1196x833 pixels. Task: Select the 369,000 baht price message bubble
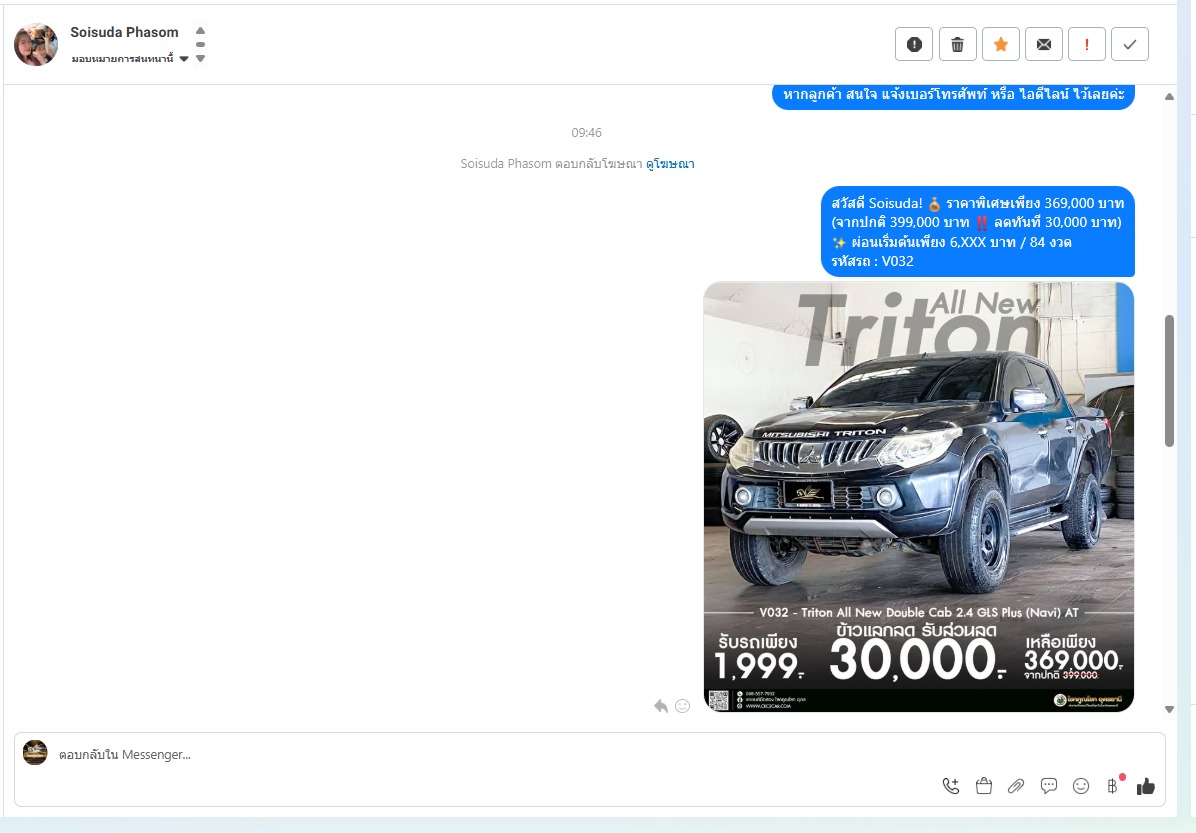pyautogui.click(x=978, y=232)
